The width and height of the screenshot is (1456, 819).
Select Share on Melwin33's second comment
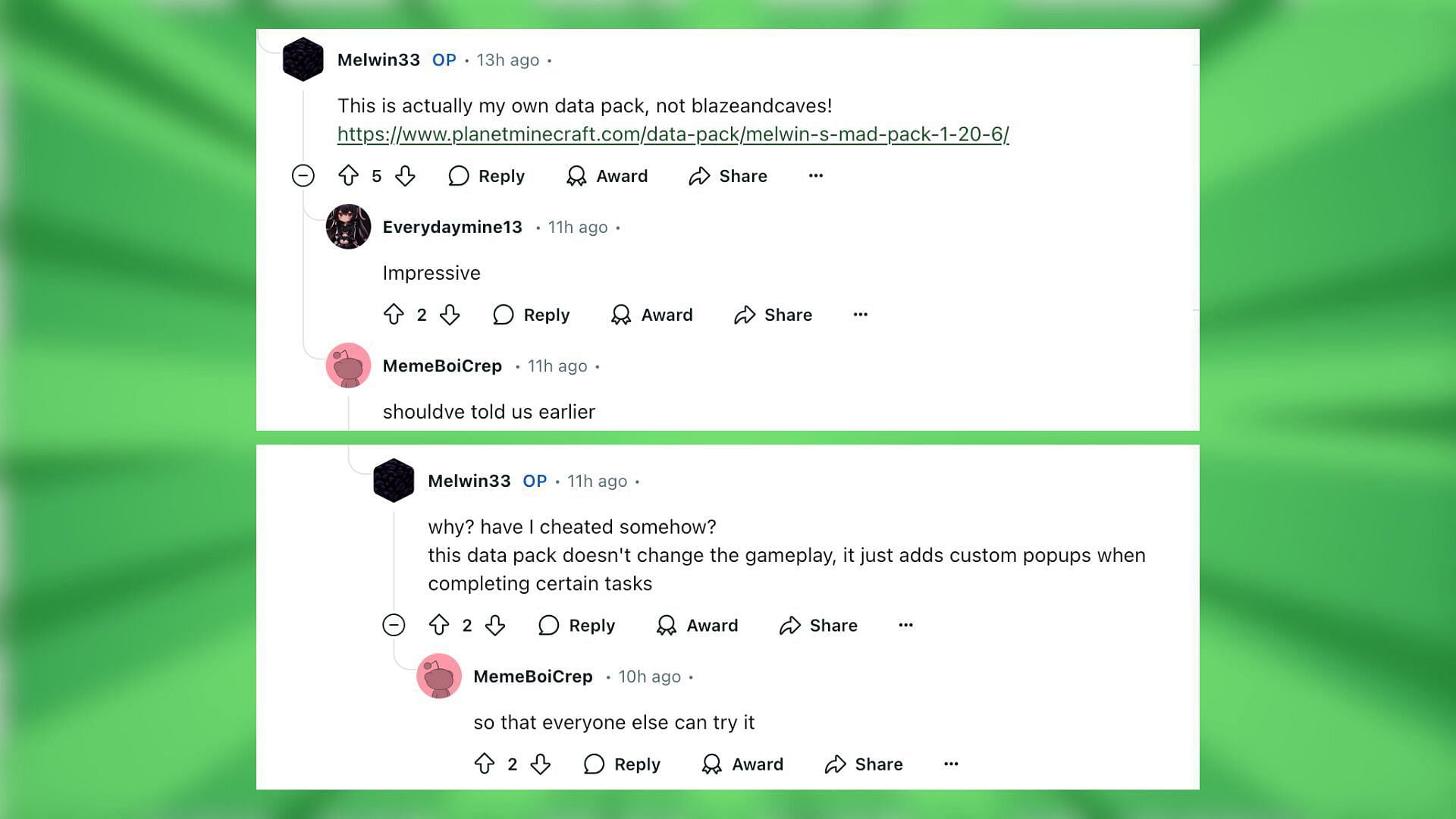coord(818,625)
